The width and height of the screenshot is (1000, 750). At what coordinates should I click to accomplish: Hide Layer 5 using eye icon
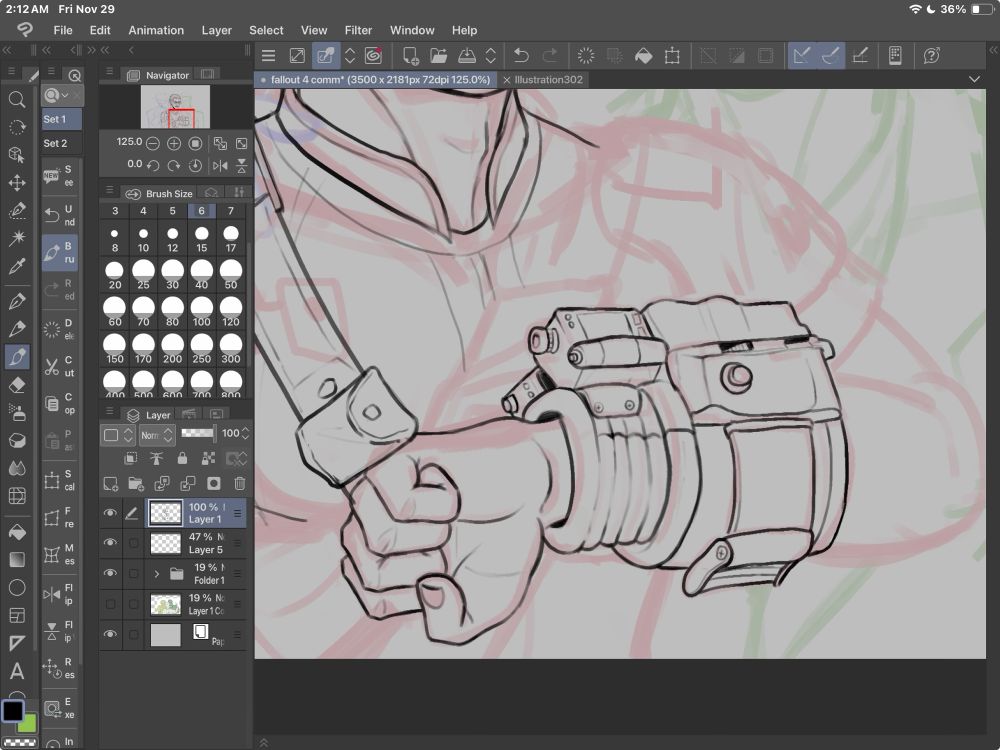110,543
